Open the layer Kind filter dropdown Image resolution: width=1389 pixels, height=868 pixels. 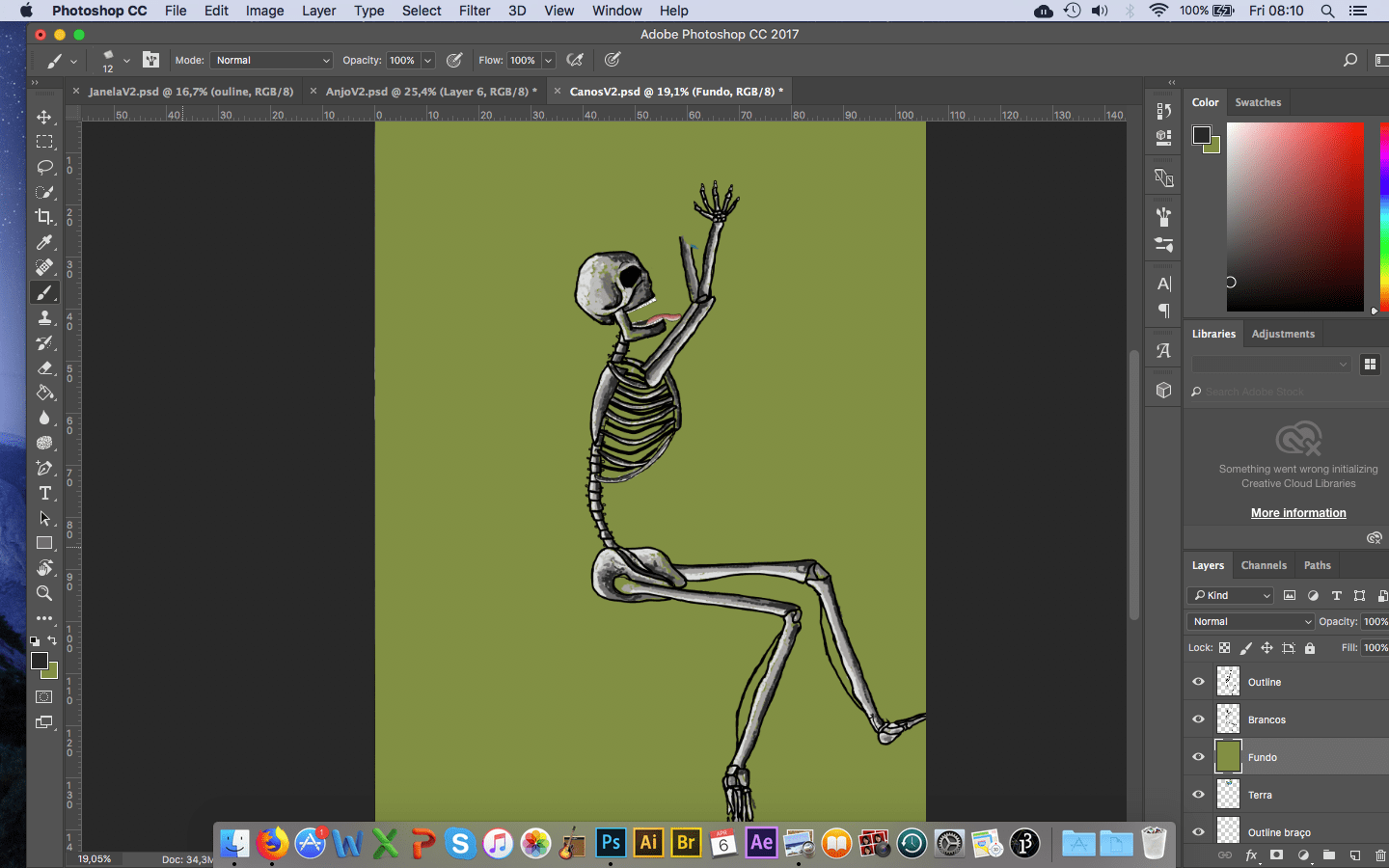(x=1232, y=595)
